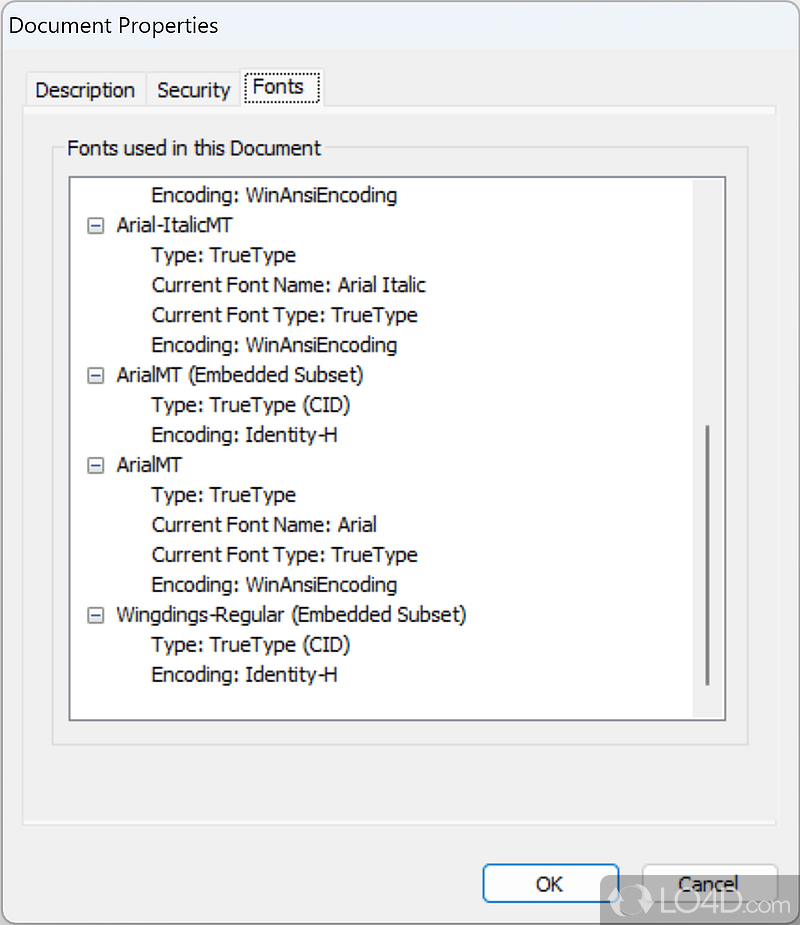Click 'Current Font Type: TrueType' under Arial-ItalicMT
This screenshot has width=800, height=925.
point(284,315)
